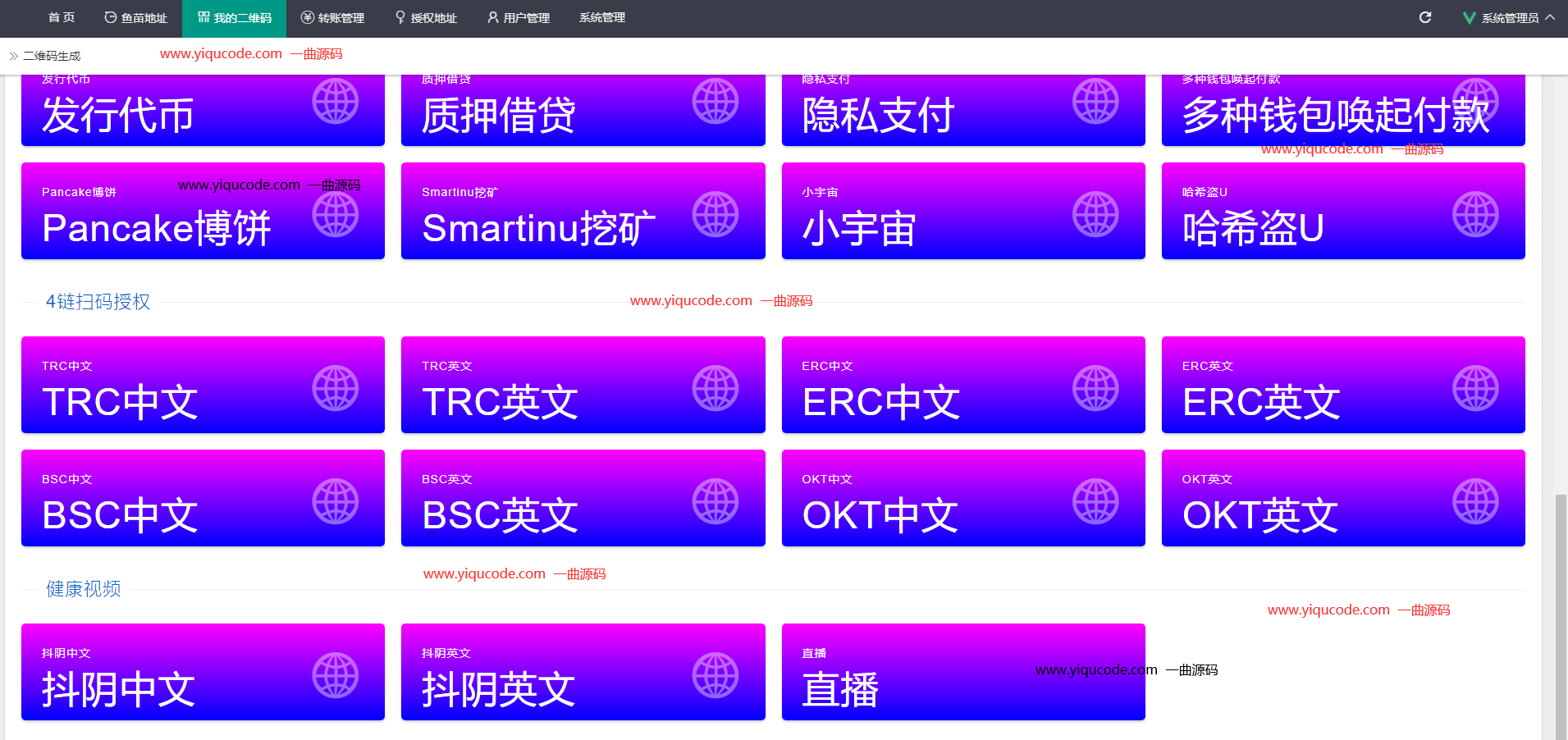The width and height of the screenshot is (1568, 740).
Task: Open the 直播 card
Action: [x=963, y=672]
